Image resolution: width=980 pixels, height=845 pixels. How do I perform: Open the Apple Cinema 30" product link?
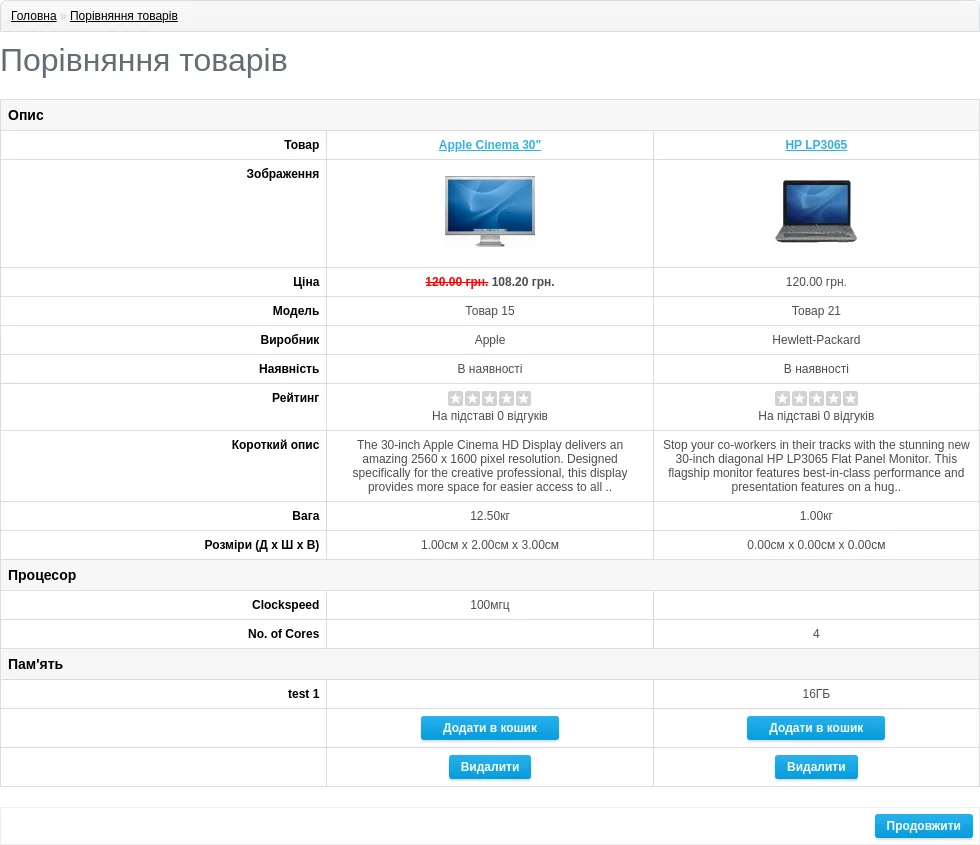pos(489,144)
